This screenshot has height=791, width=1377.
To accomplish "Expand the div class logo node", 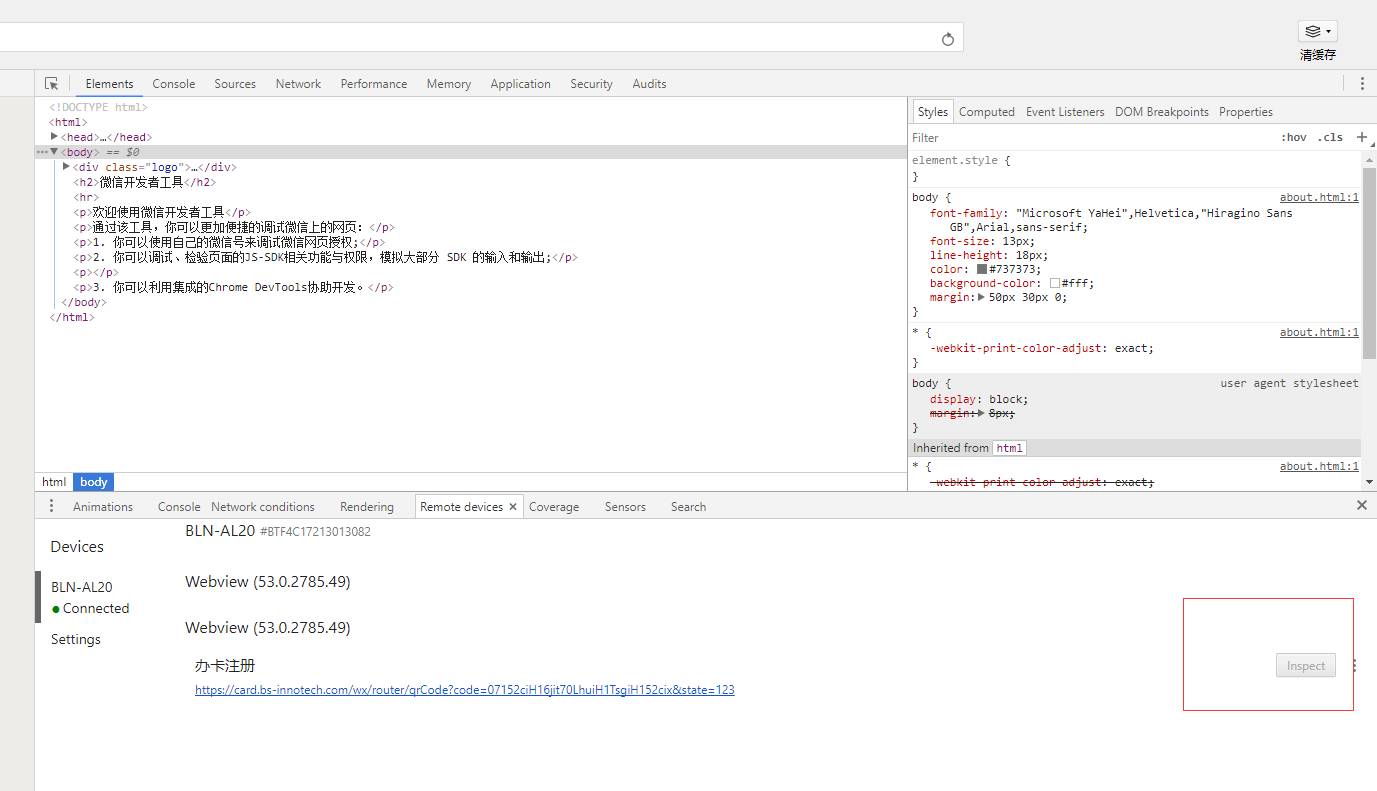I will pos(66,167).
